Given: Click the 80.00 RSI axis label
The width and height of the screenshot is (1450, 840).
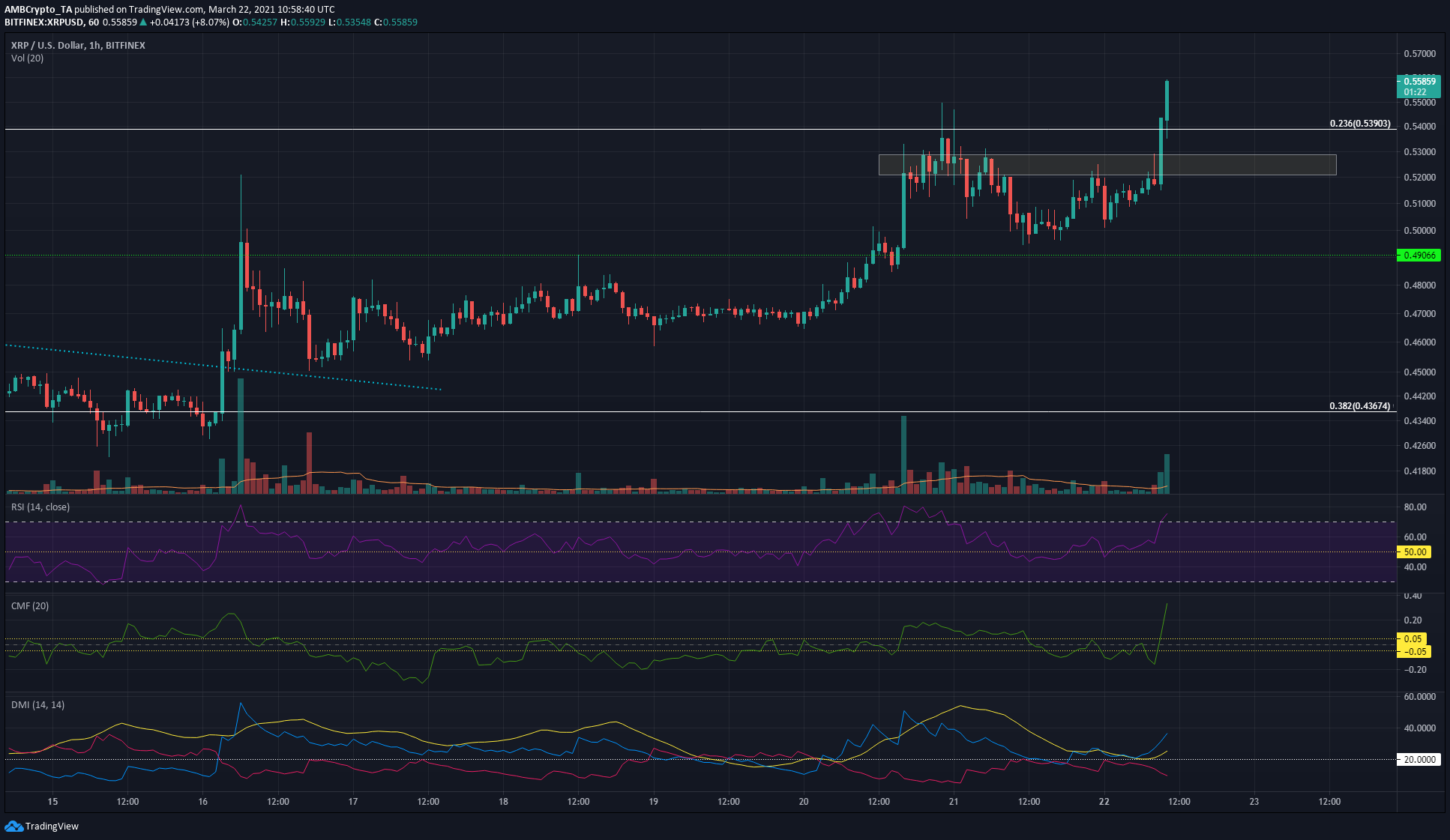Looking at the screenshot, I should pos(1415,507).
